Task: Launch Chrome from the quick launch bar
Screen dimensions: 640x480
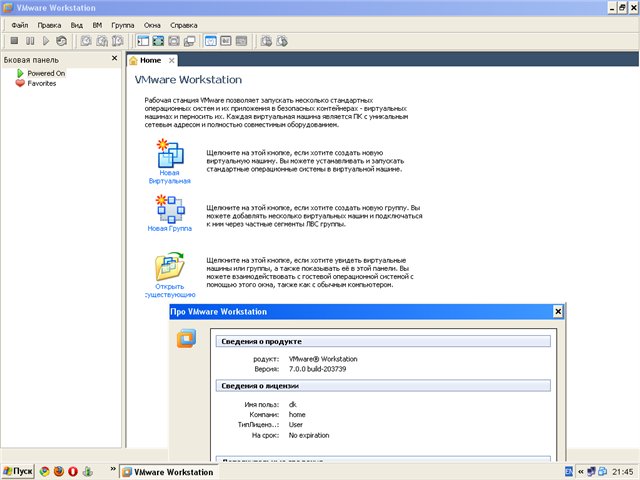Action: pyautogui.click(x=44, y=471)
